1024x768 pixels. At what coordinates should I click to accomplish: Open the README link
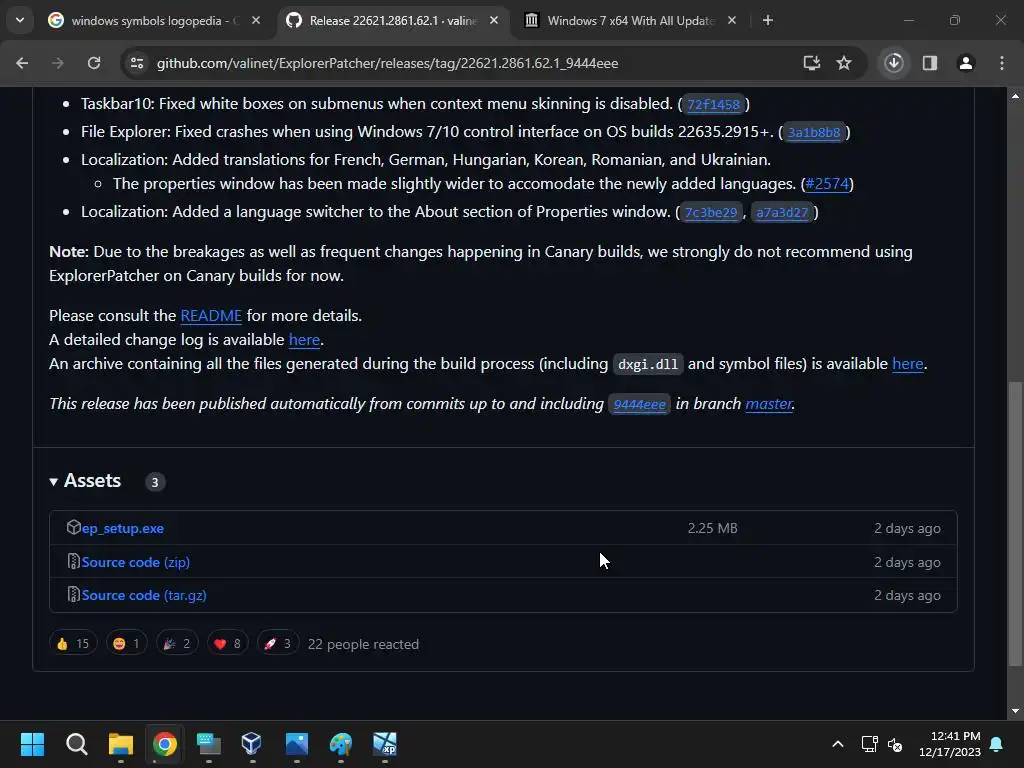[x=211, y=316]
